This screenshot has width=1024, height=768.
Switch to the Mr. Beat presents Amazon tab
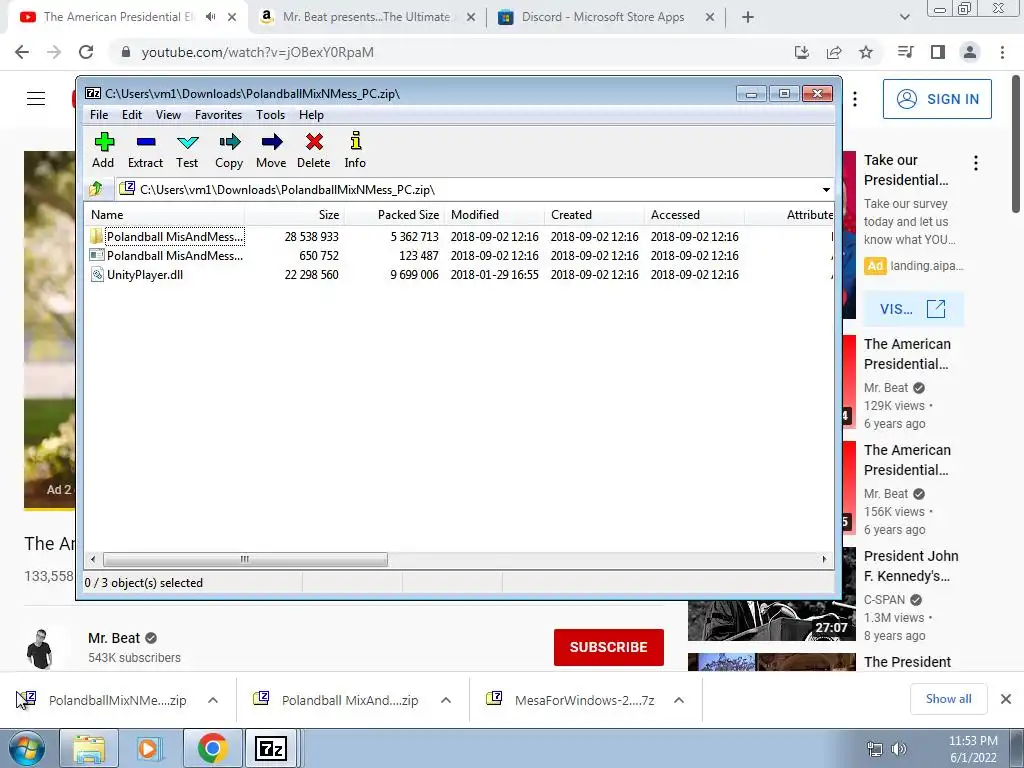coord(366,17)
